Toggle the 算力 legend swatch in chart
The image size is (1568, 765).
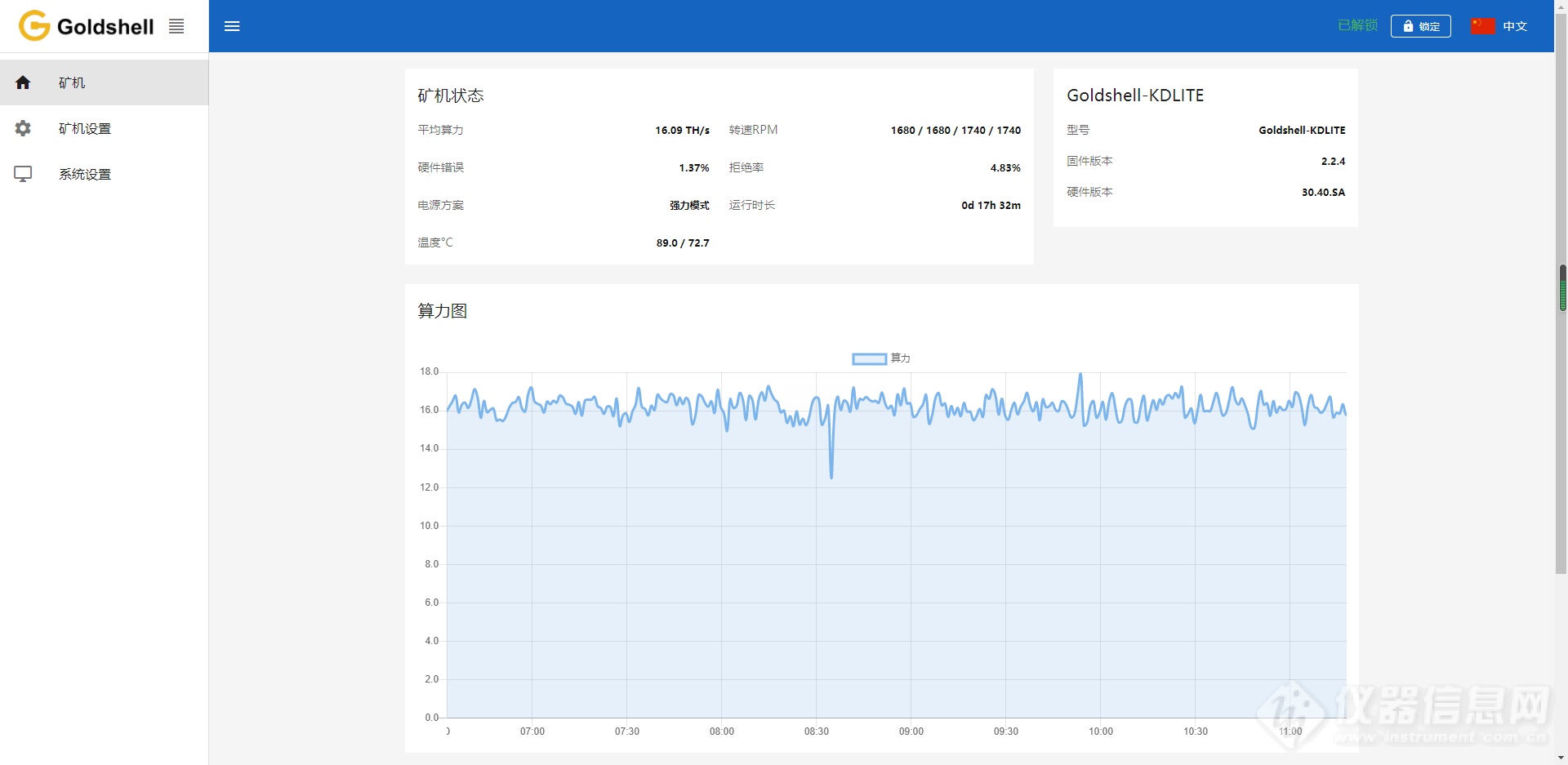point(869,358)
